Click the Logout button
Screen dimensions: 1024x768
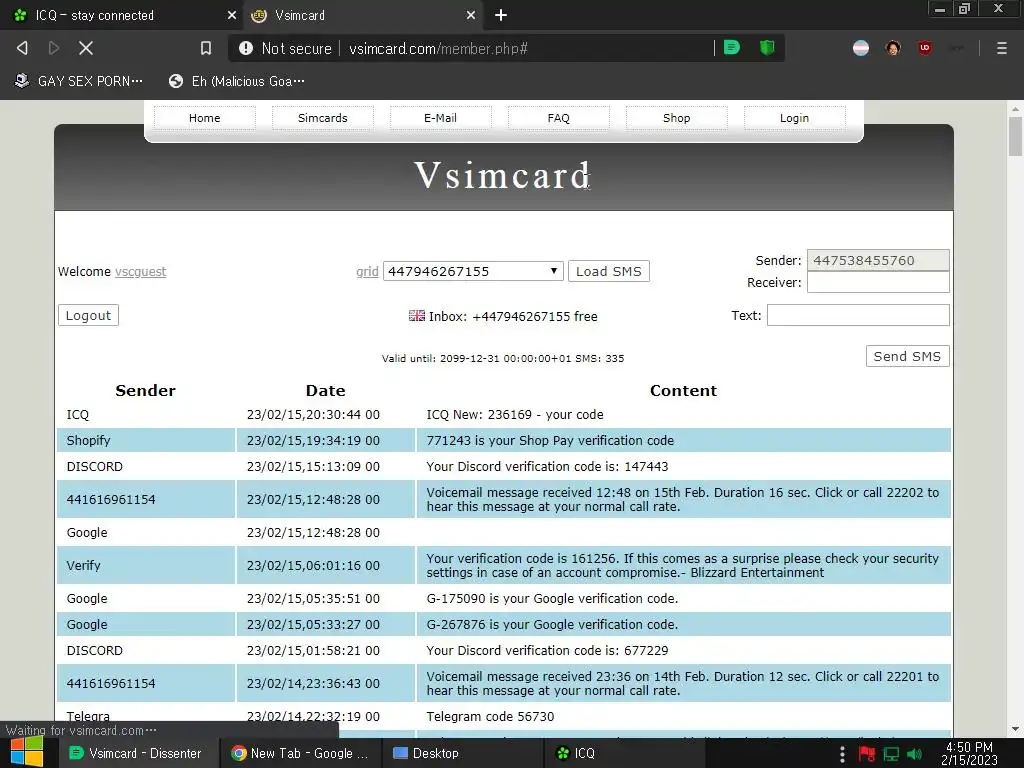(x=88, y=315)
